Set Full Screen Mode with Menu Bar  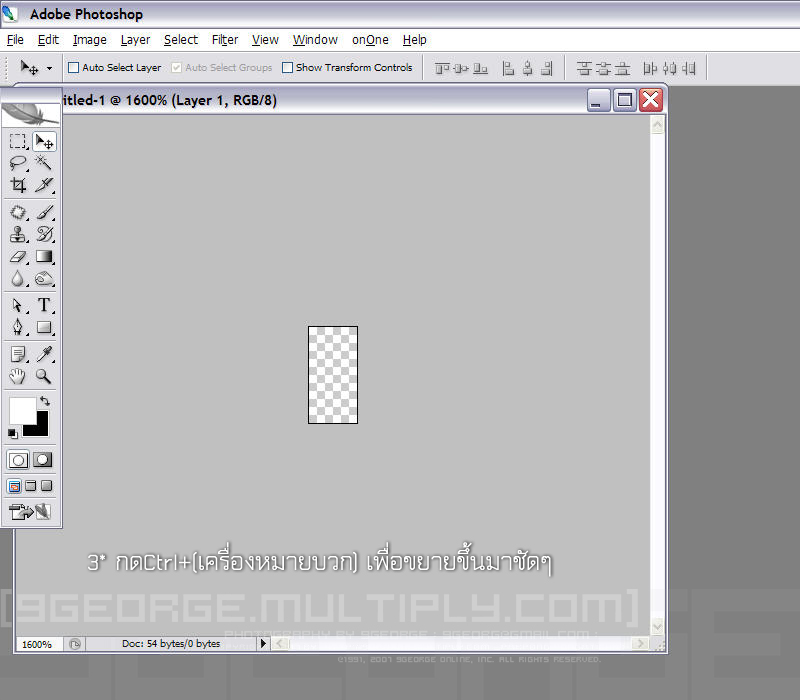(x=31, y=486)
